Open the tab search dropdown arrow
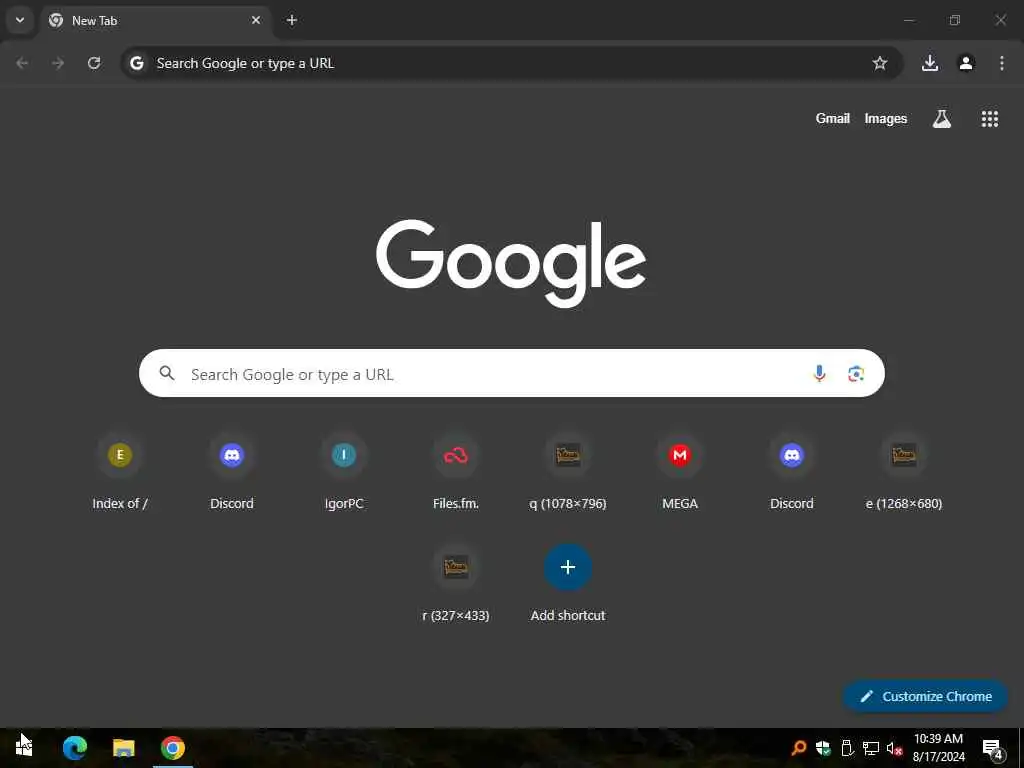 20,20
